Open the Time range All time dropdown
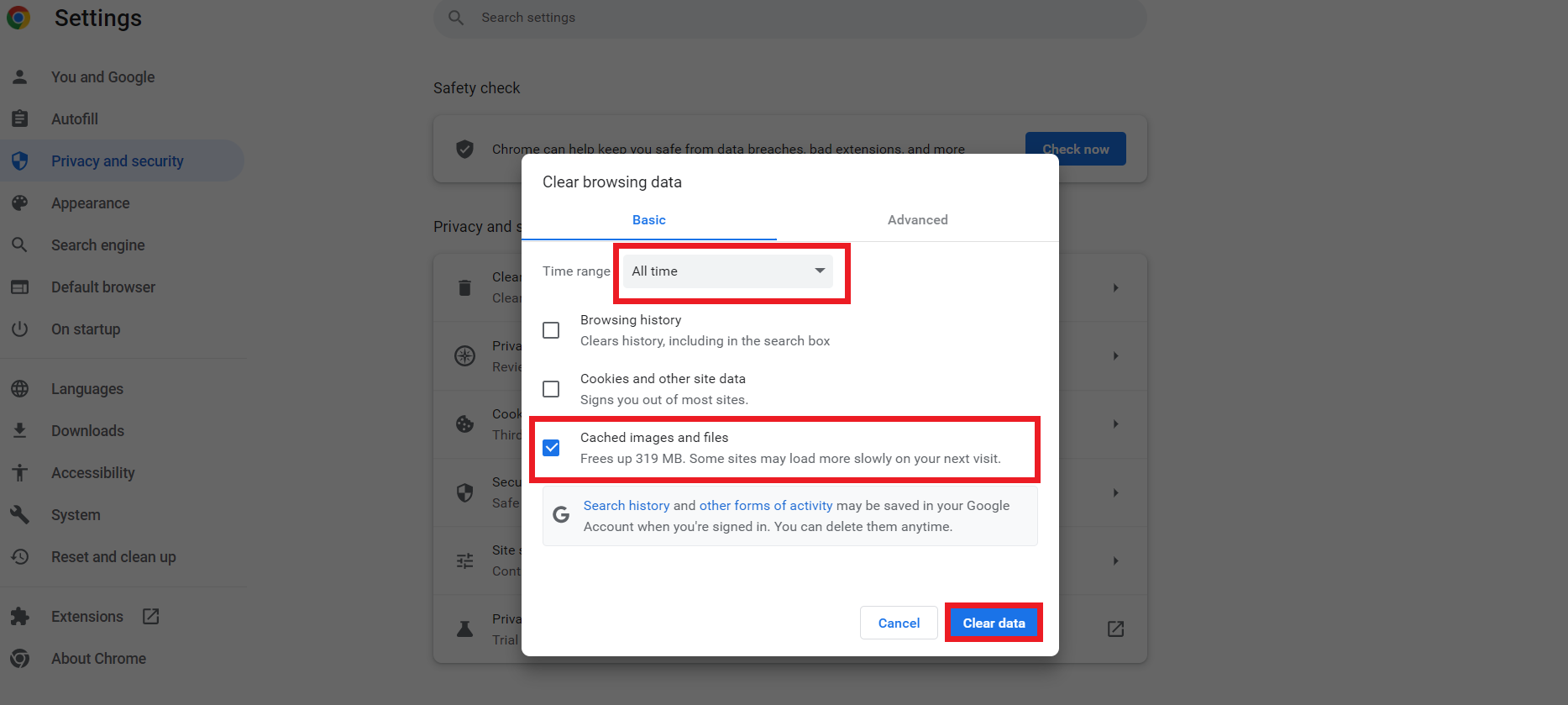 click(727, 271)
